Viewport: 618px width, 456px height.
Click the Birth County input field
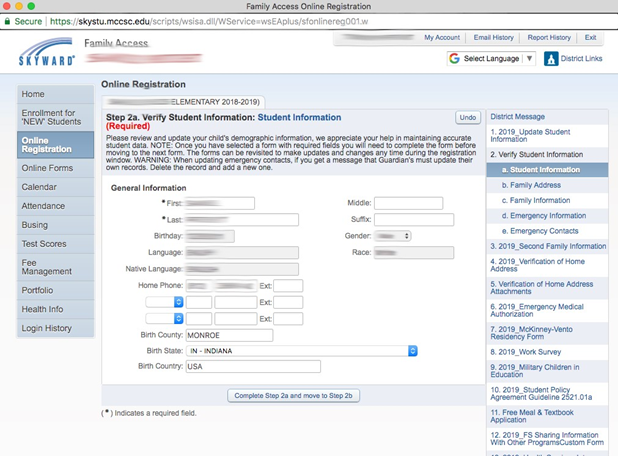(x=229, y=335)
